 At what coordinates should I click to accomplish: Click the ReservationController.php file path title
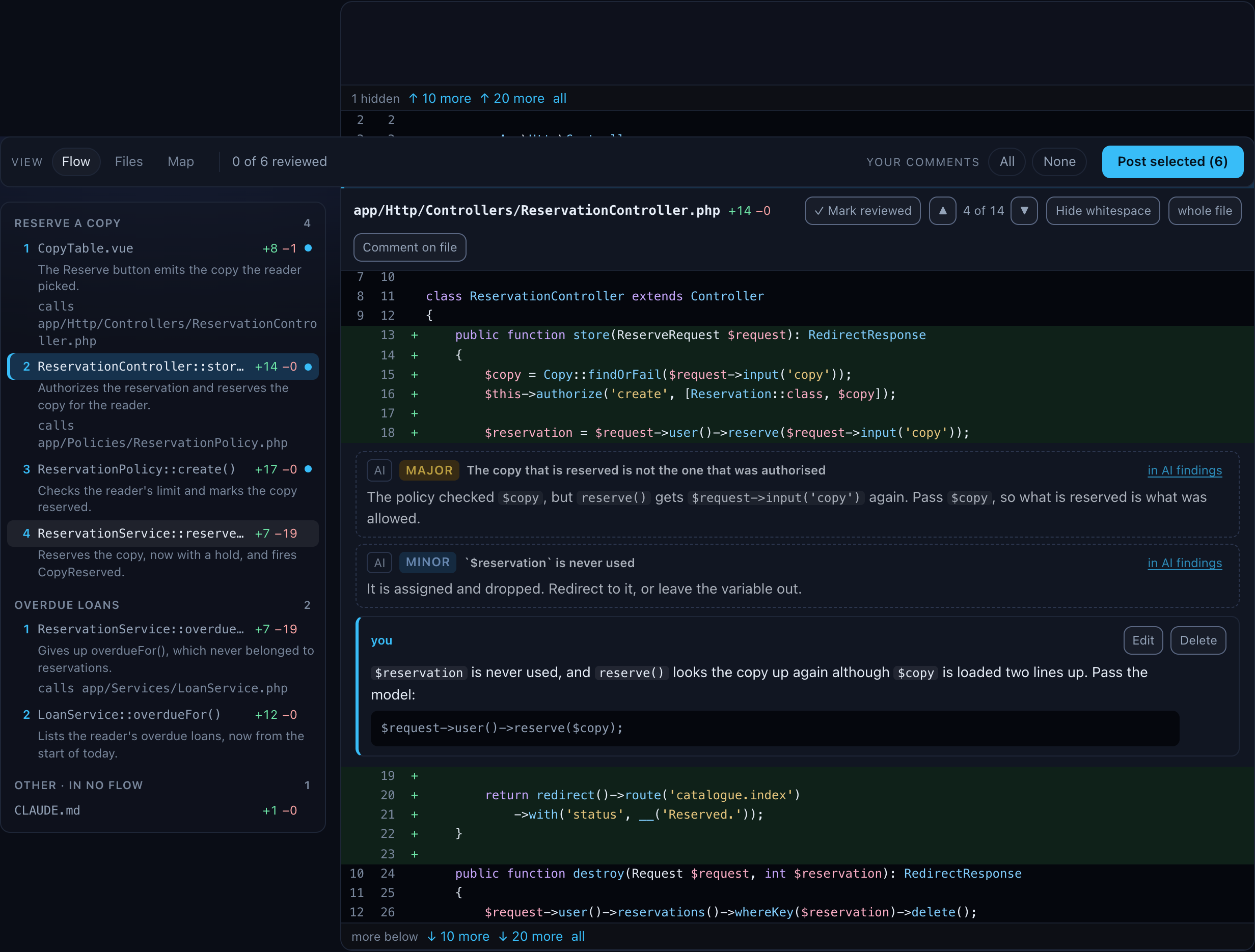click(536, 211)
